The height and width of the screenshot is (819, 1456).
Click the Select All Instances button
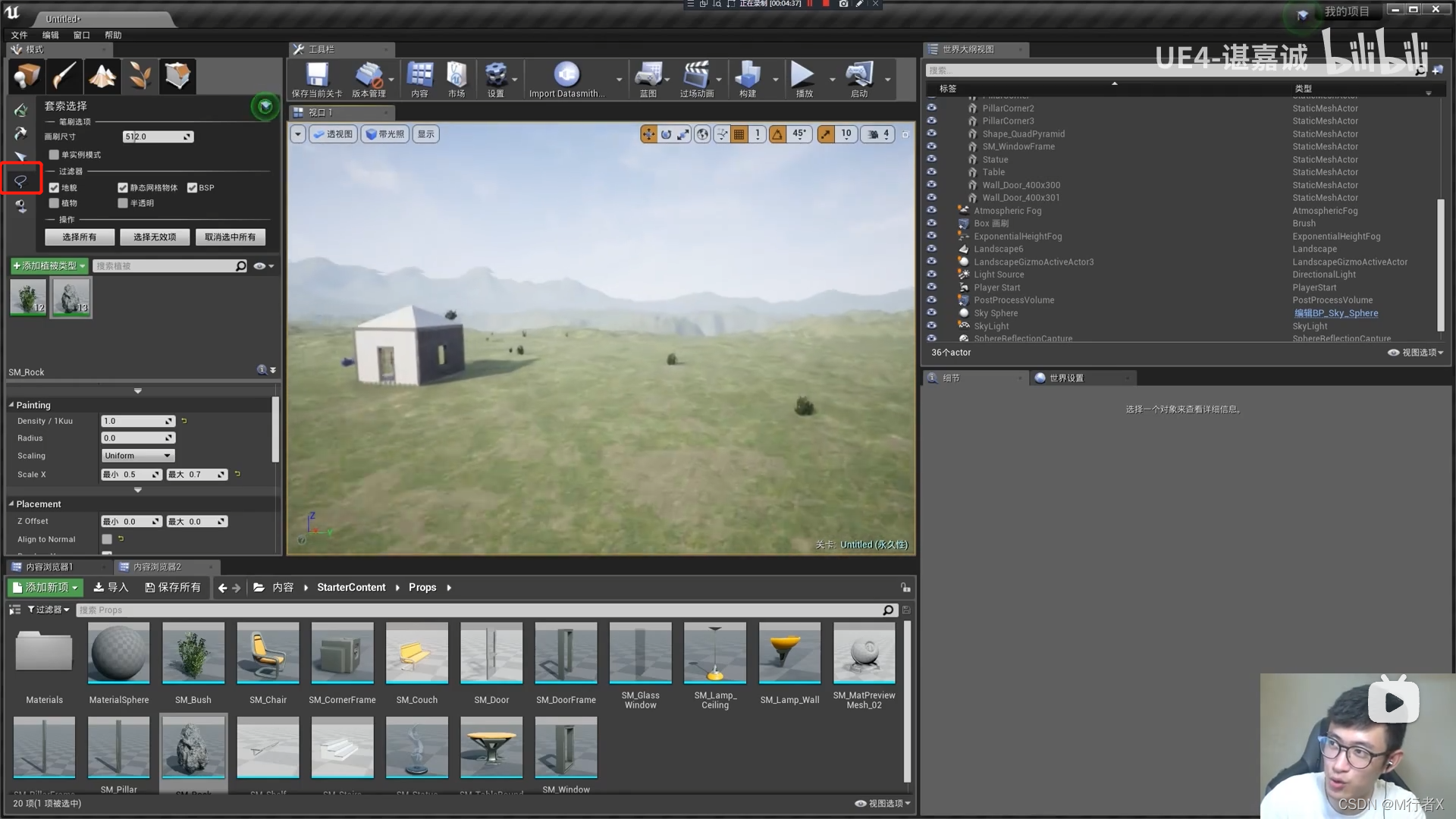coord(79,237)
